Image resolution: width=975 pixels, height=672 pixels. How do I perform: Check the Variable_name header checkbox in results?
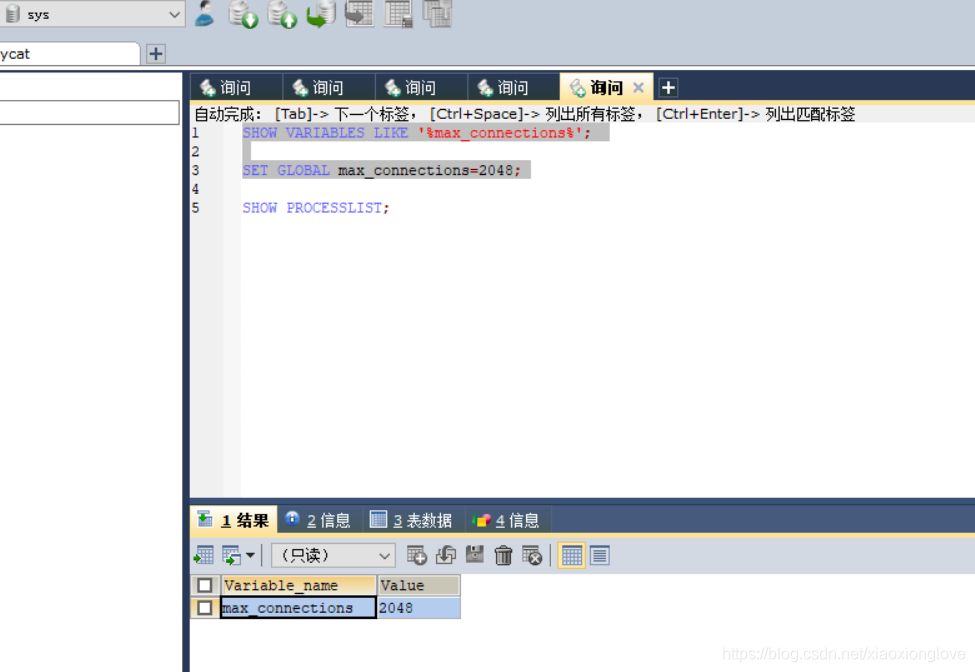[x=204, y=585]
